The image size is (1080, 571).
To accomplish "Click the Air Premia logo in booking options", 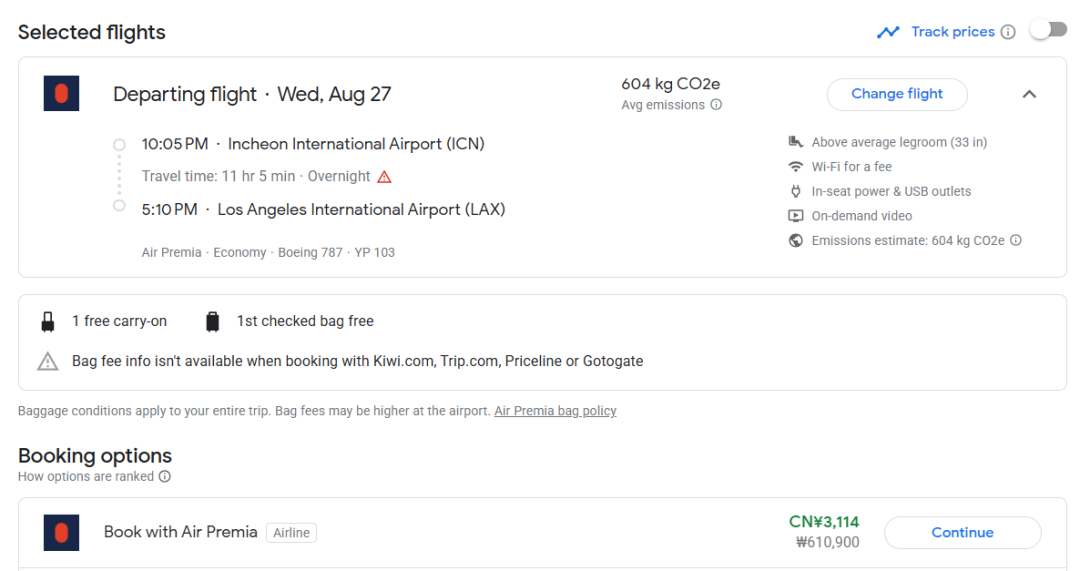I will (61, 533).
